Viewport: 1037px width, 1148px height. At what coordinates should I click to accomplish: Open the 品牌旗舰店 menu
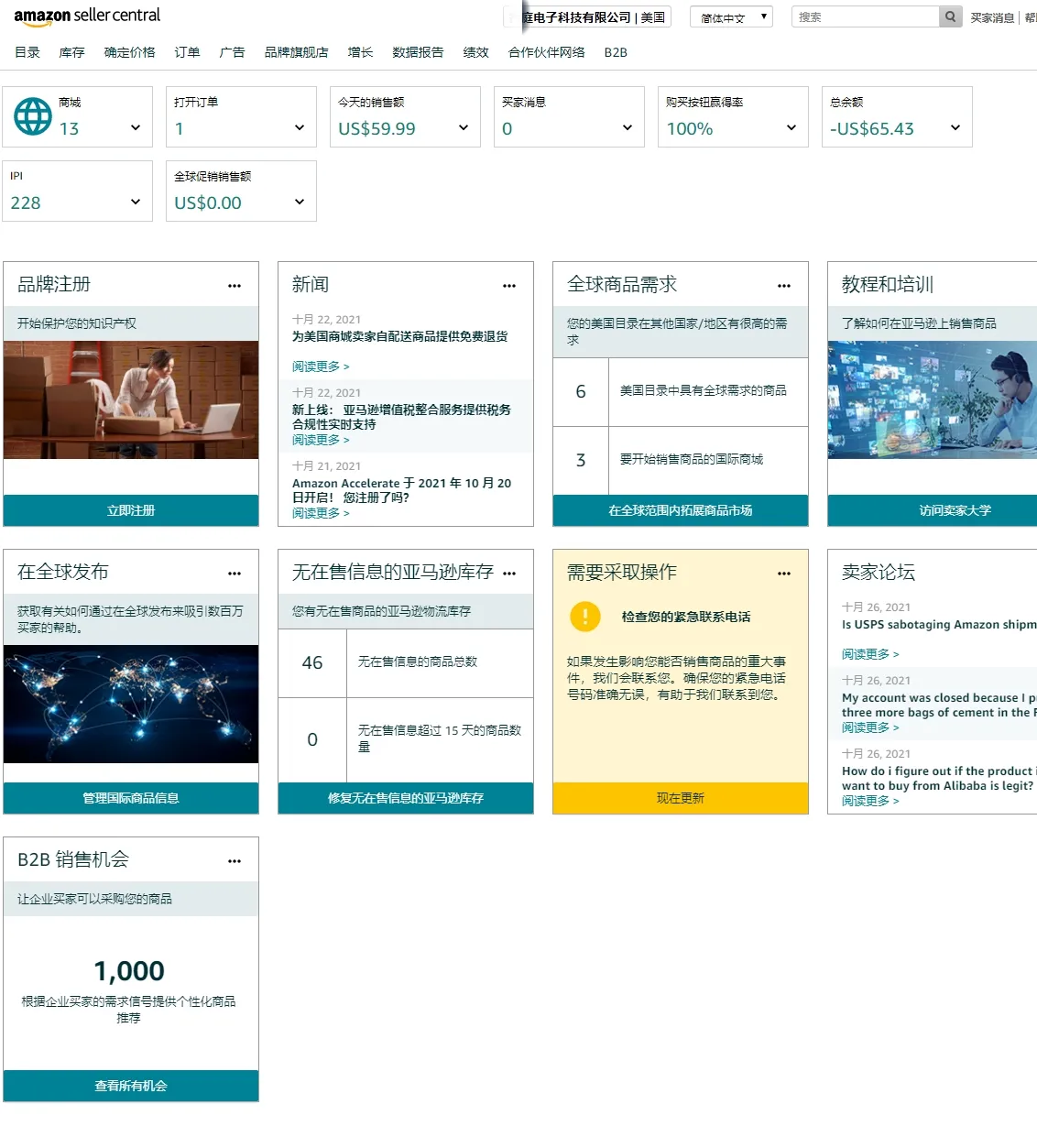pos(297,52)
